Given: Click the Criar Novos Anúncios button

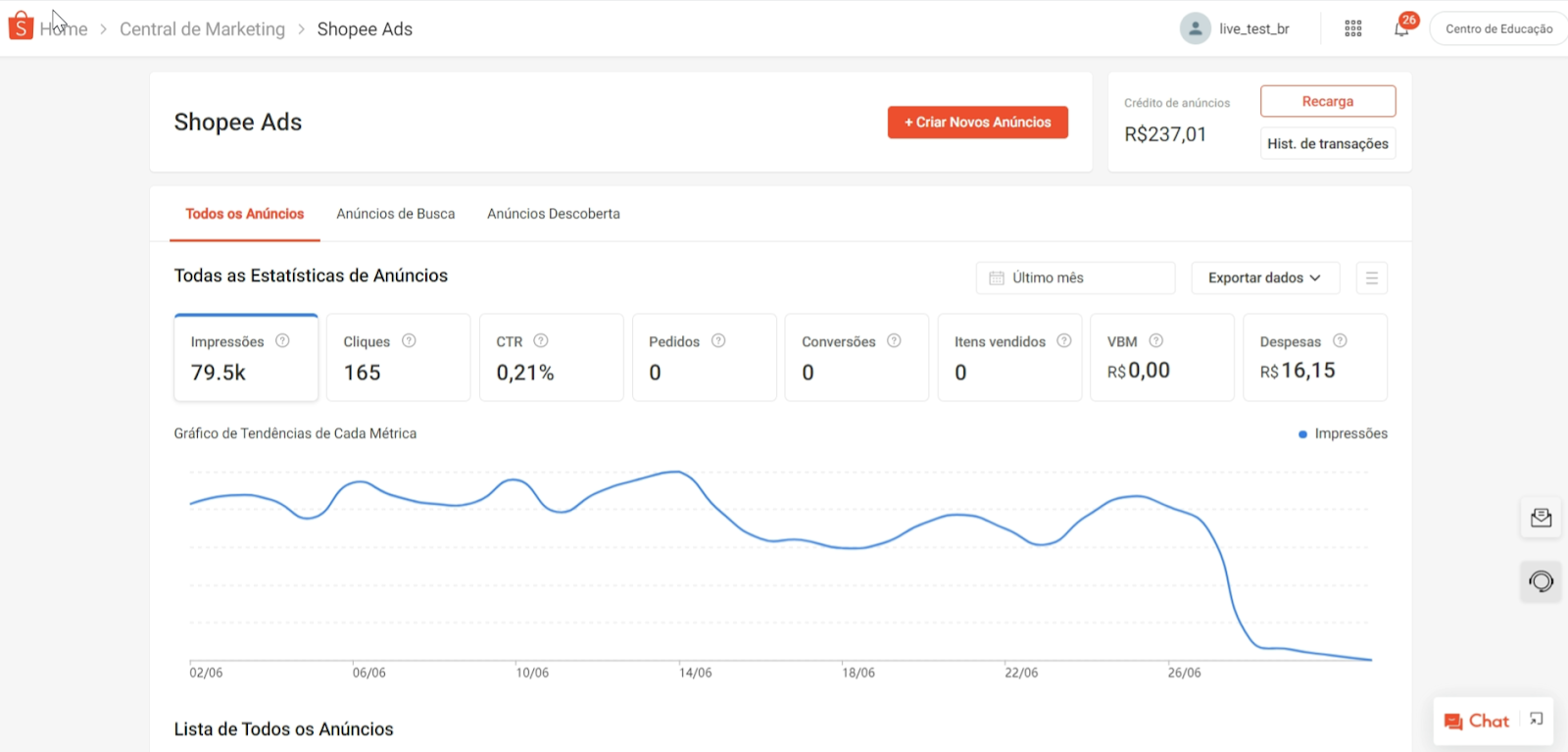Looking at the screenshot, I should pos(978,123).
